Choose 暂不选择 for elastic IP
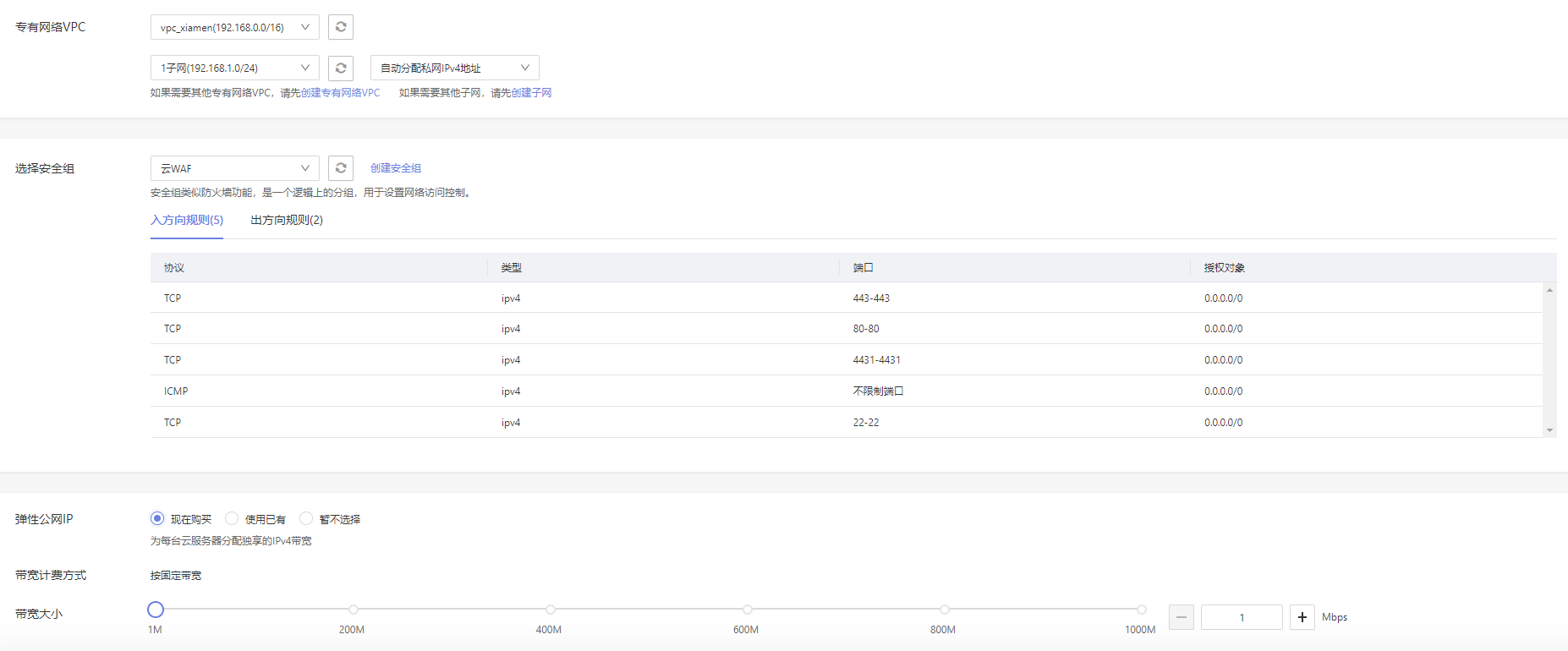 (x=306, y=518)
